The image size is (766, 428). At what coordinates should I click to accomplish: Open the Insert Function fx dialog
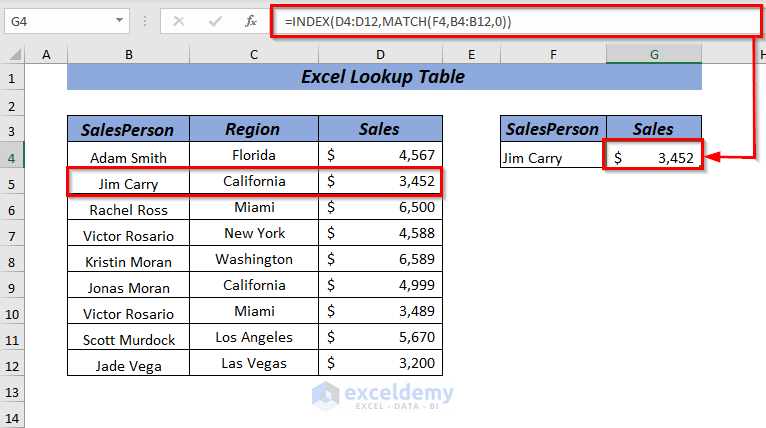[x=248, y=21]
